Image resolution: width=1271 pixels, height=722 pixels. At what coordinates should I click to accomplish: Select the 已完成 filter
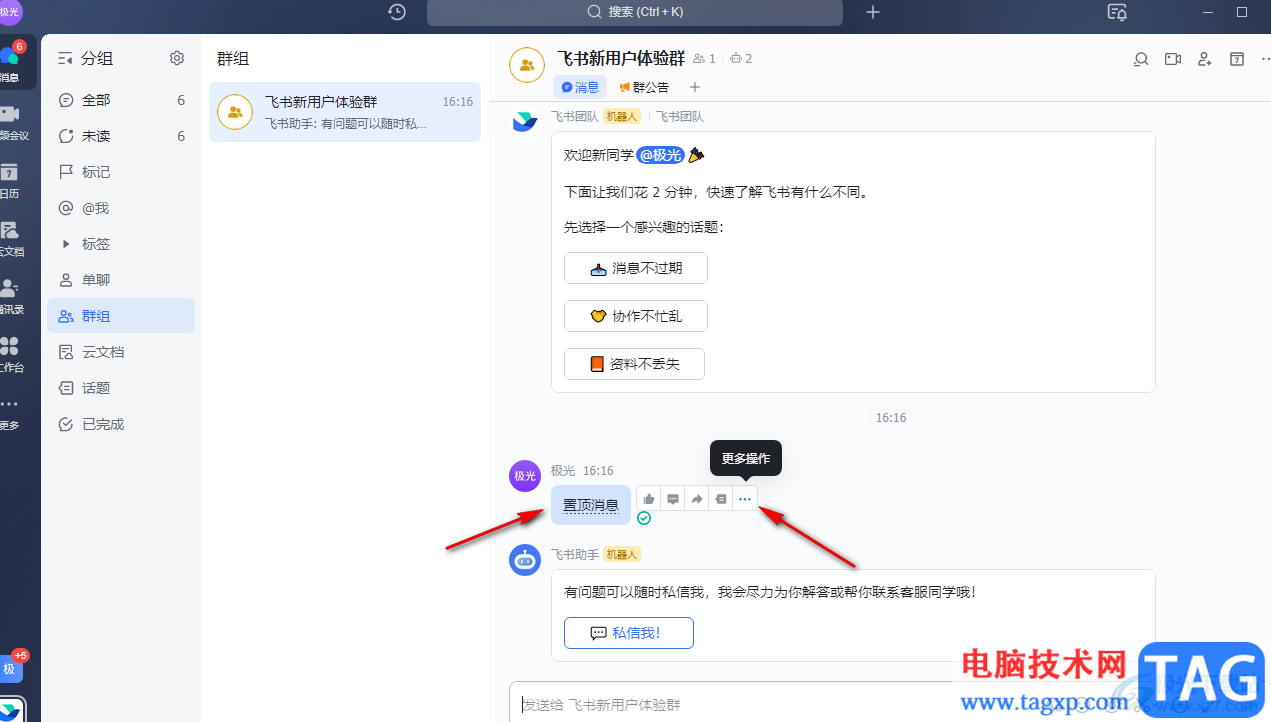point(121,424)
